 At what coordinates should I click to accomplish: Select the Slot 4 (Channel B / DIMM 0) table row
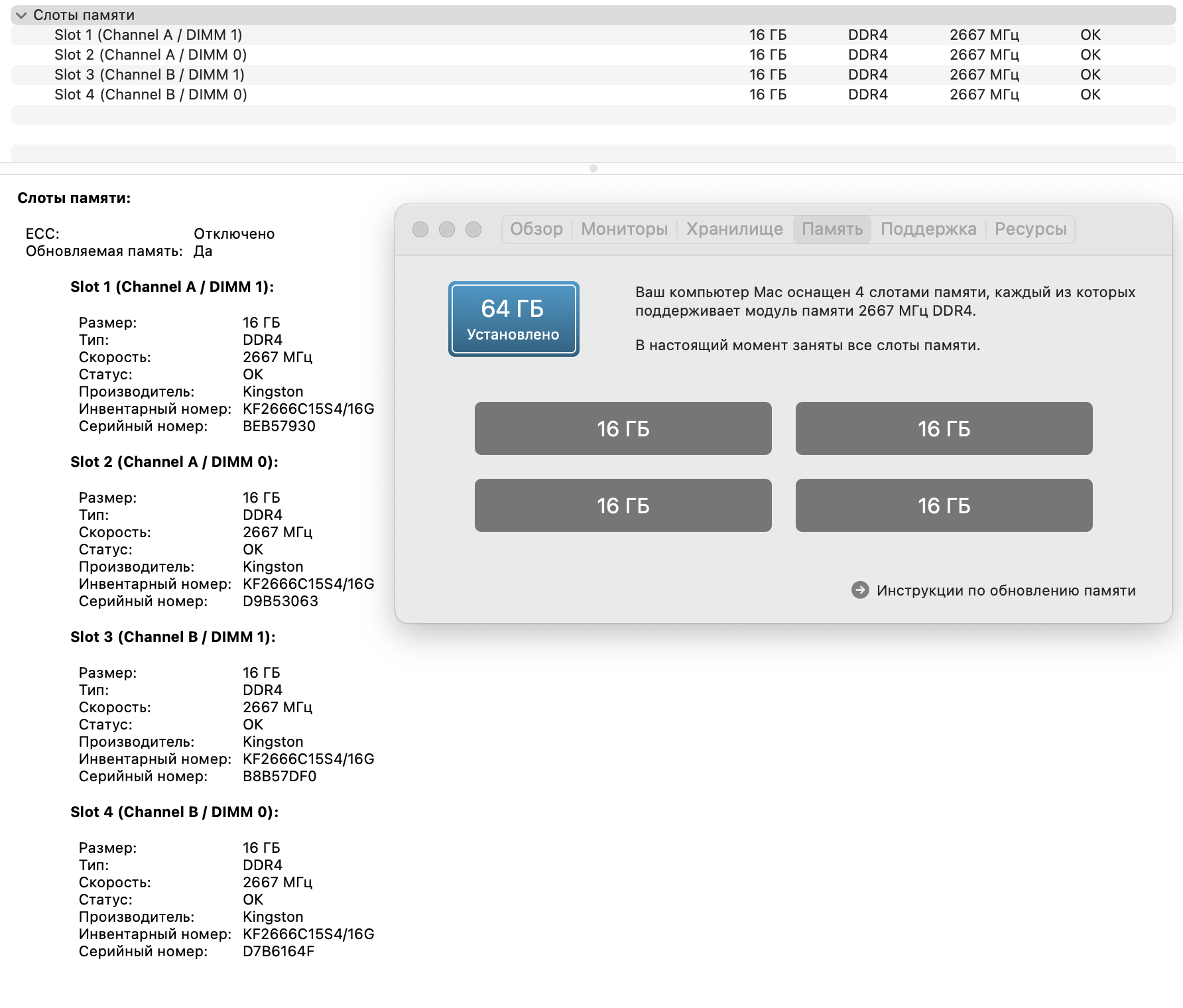[593, 95]
